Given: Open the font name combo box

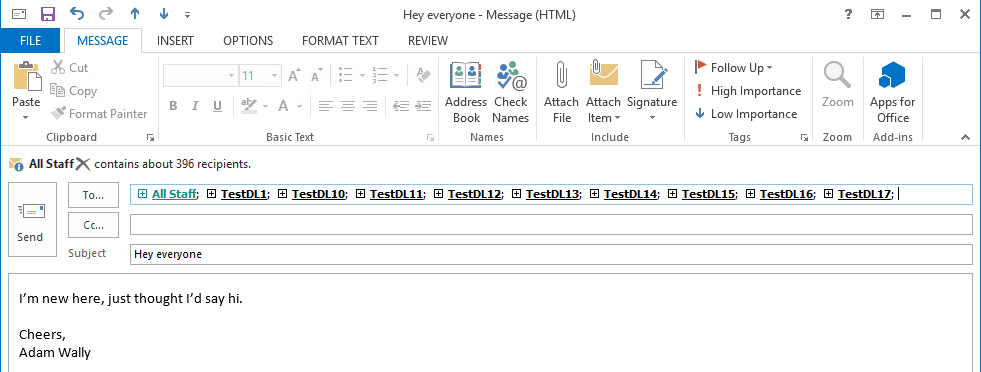Looking at the screenshot, I should 200,76.
